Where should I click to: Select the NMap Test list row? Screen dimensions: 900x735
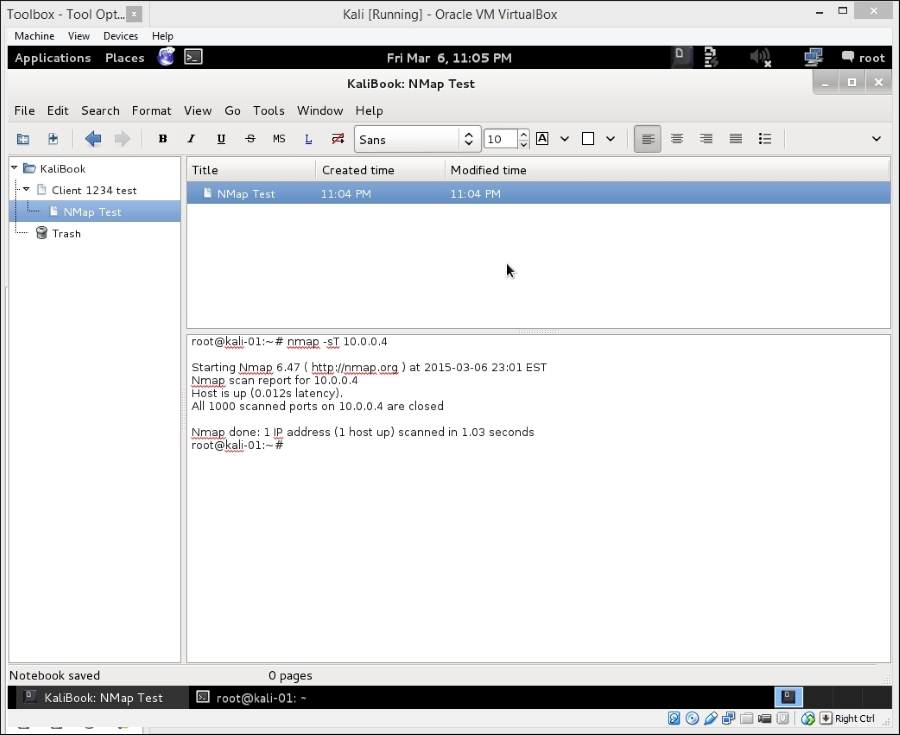coord(538,194)
